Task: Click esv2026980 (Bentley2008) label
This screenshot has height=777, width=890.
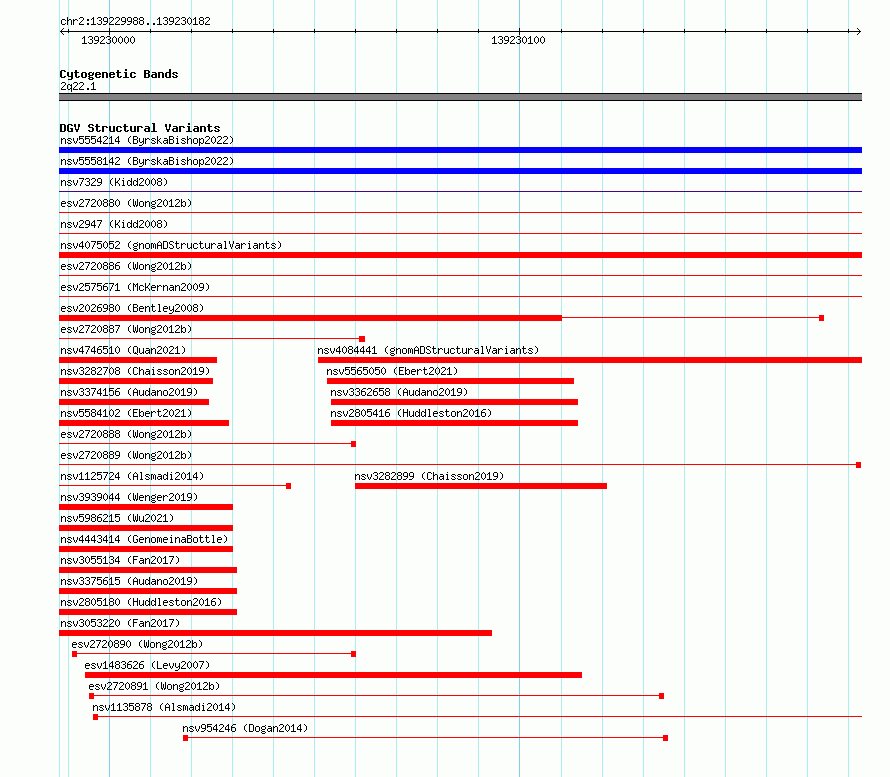Action: (132, 308)
